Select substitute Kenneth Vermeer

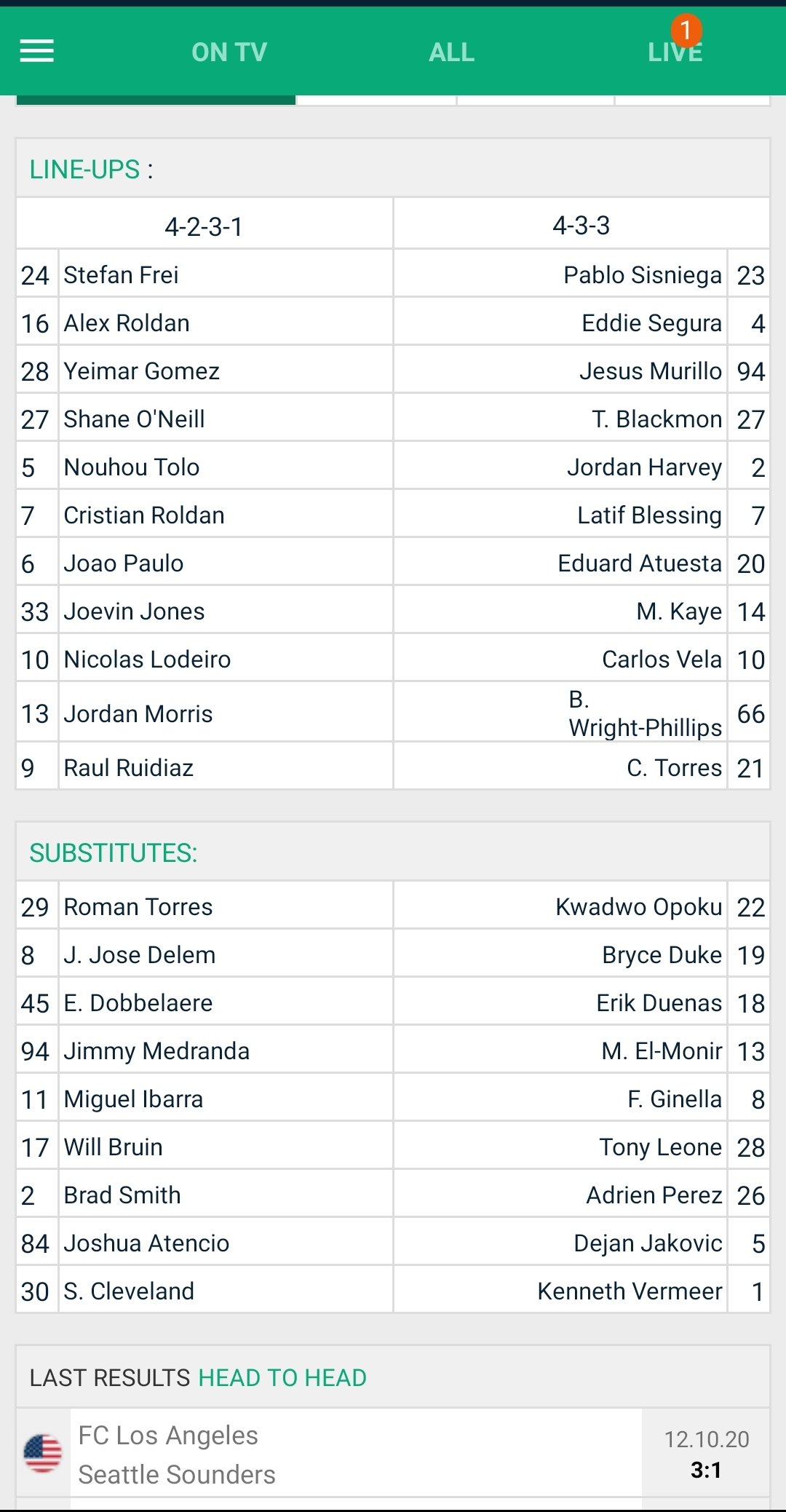click(630, 1291)
